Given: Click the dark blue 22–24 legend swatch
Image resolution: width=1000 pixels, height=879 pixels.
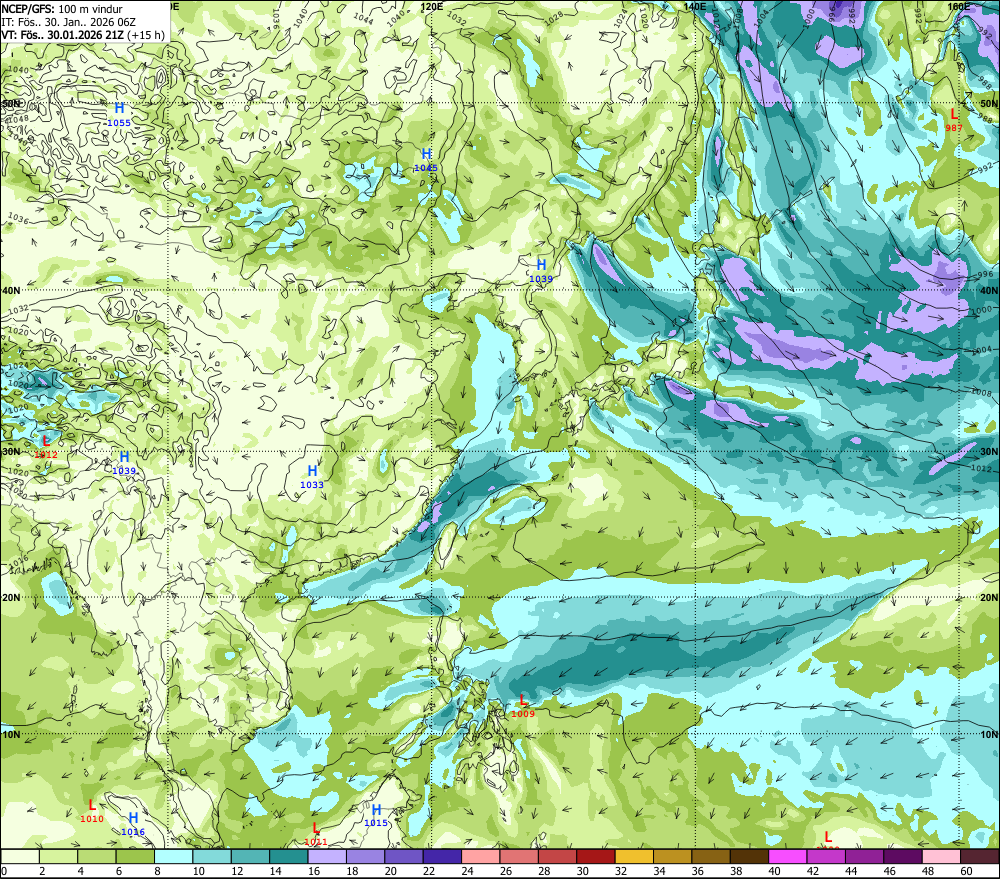Looking at the screenshot, I should (x=442, y=856).
